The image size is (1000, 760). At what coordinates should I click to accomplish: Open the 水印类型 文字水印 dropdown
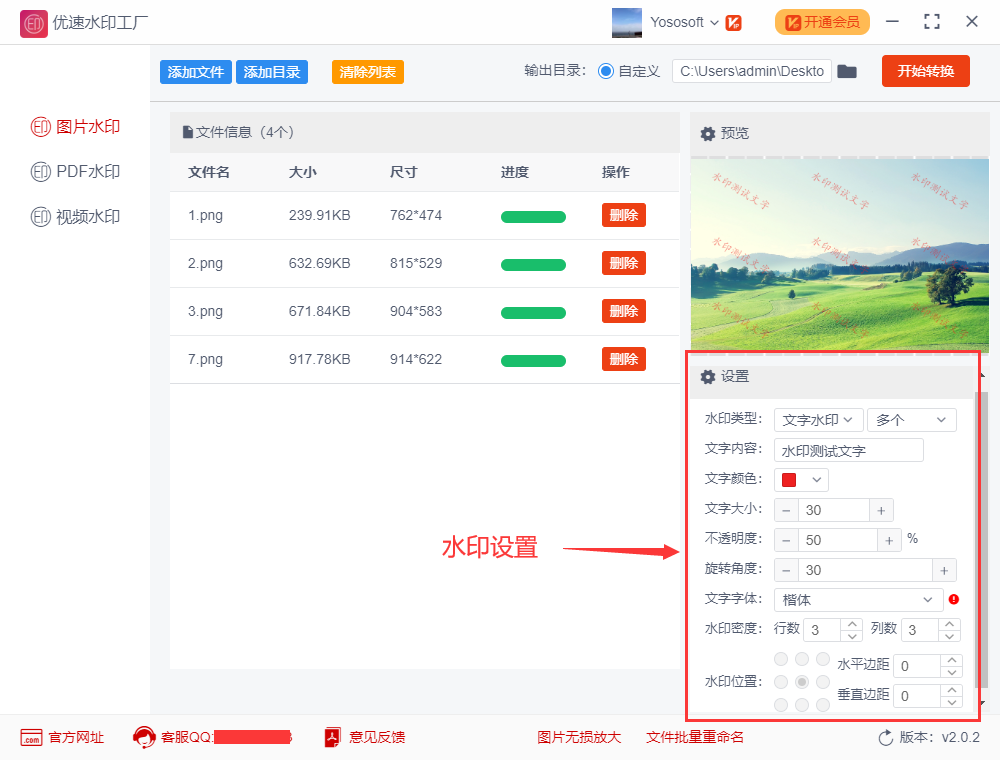pos(818,419)
